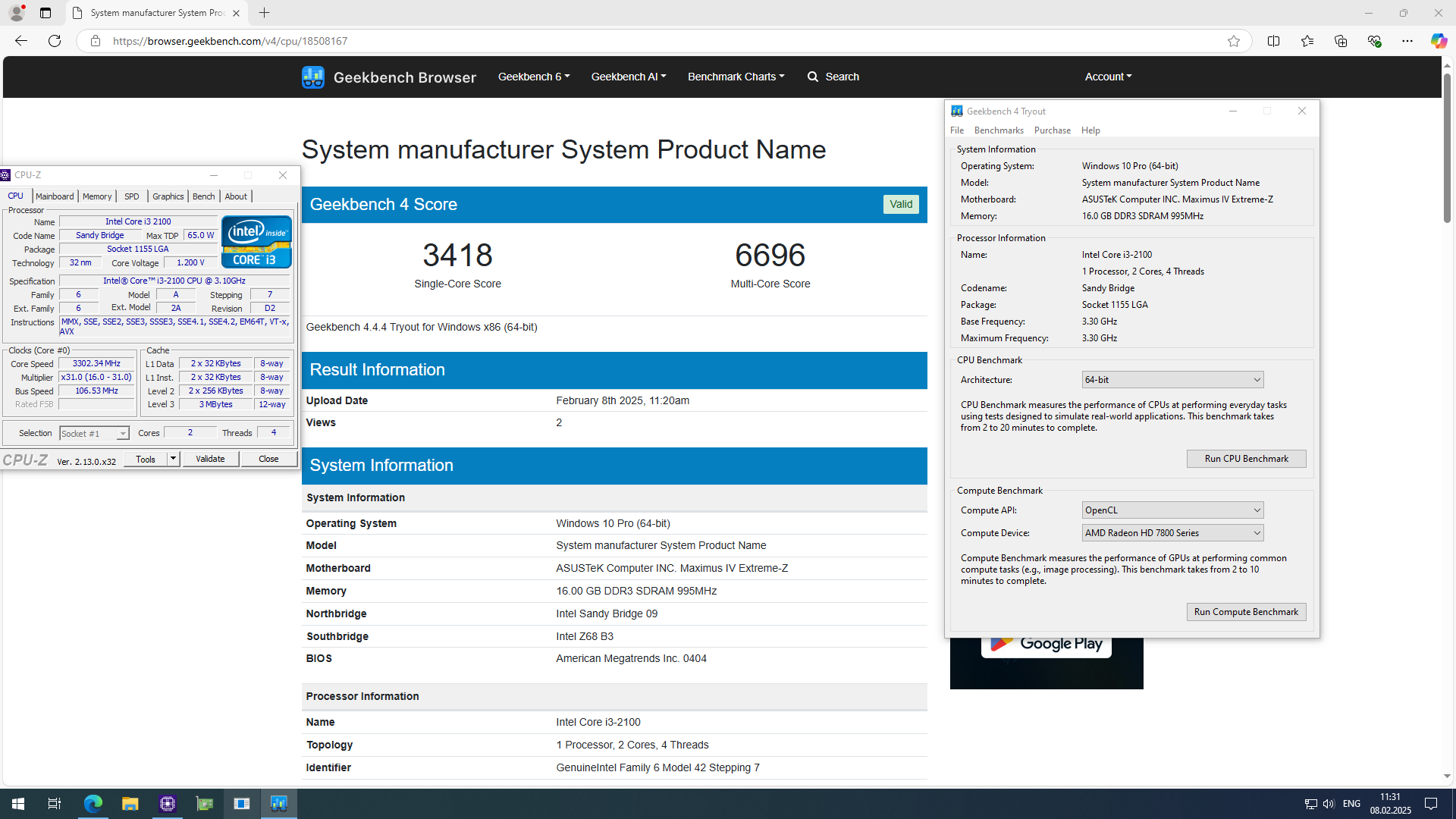Click the multi-core score 6696
The width and height of the screenshot is (1456, 819).
[x=770, y=256]
